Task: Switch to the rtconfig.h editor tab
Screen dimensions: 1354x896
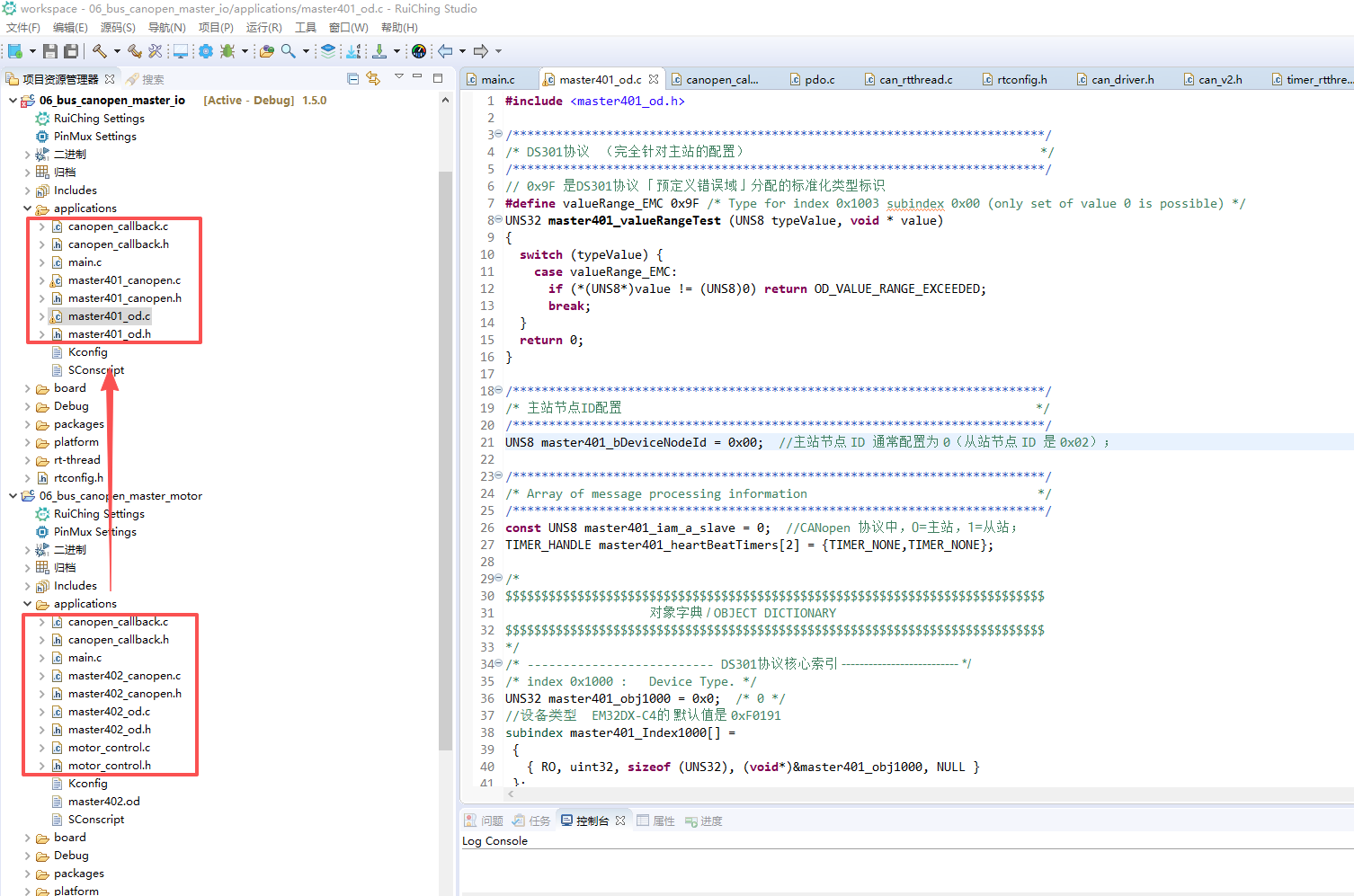Action: click(x=1021, y=80)
